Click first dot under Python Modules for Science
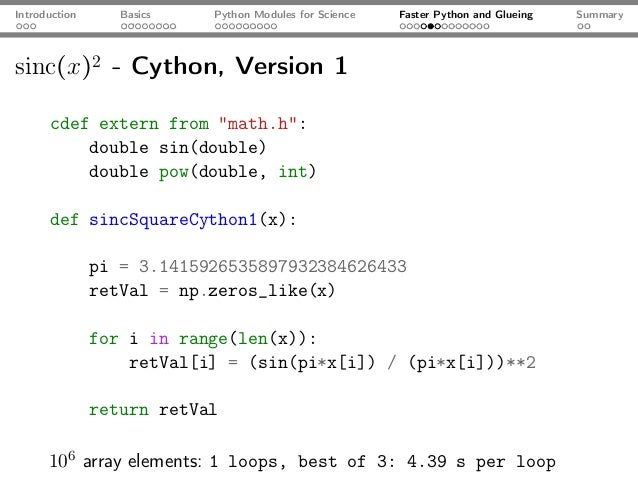 218,26
